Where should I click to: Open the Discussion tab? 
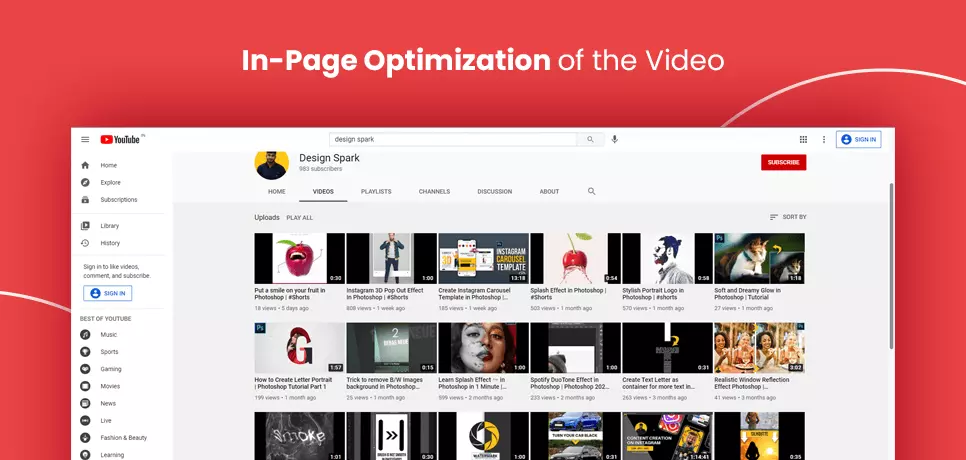pyautogui.click(x=495, y=192)
